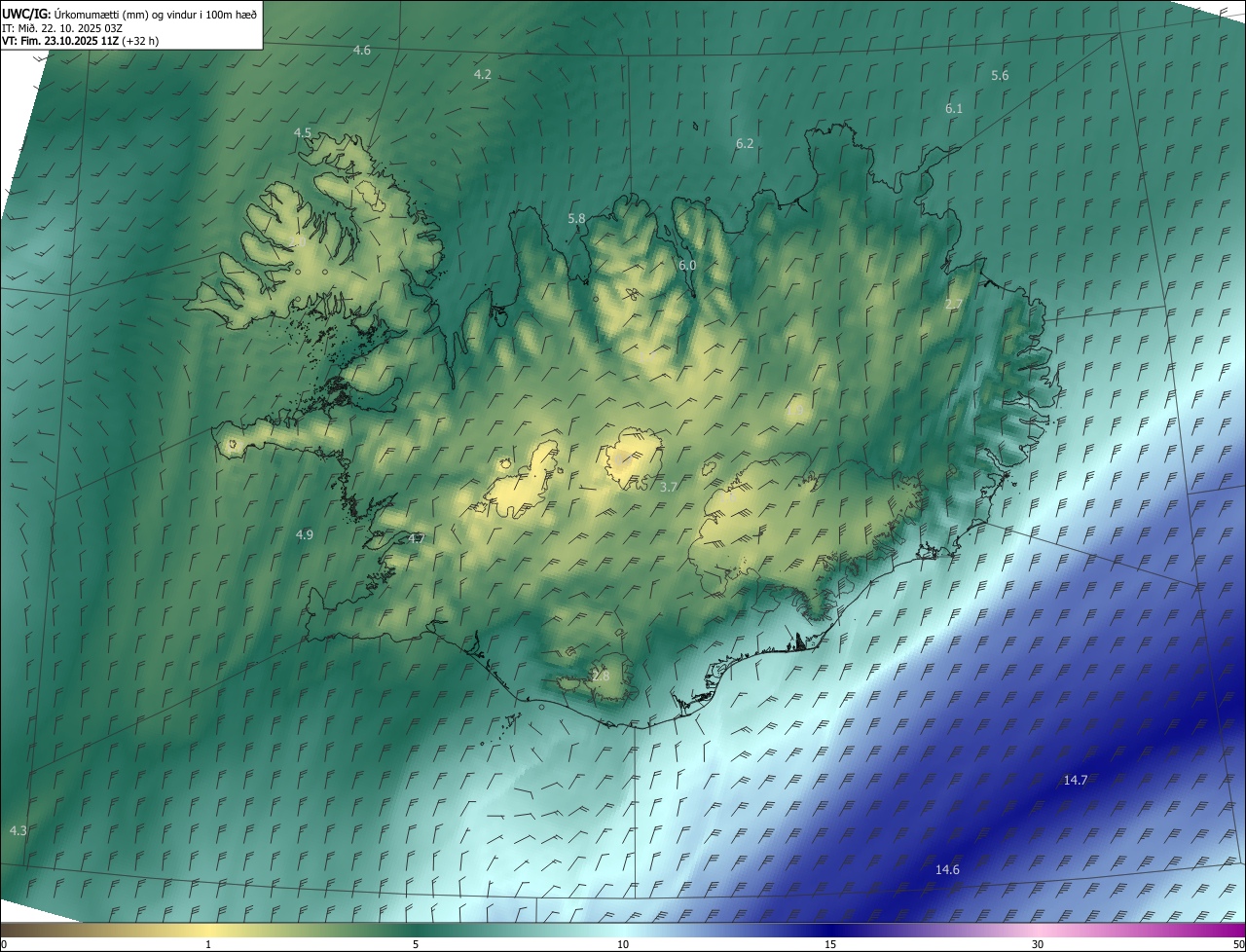This screenshot has height=952, width=1246.
Task: Click the 6.0 value label on map
Action: [687, 266]
